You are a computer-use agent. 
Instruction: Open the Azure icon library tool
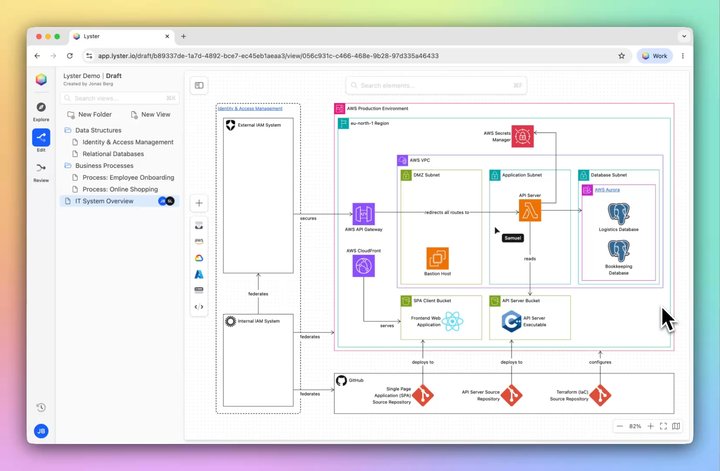199,274
